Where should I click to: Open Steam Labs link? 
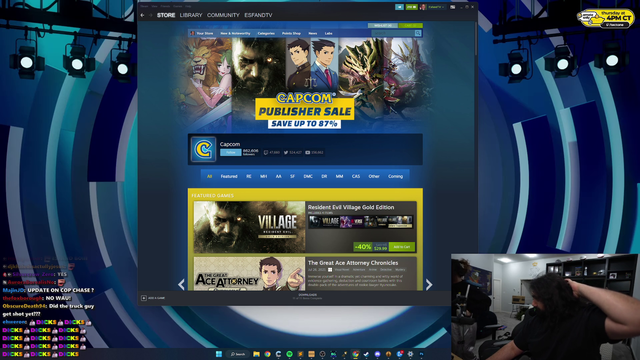coord(329,33)
